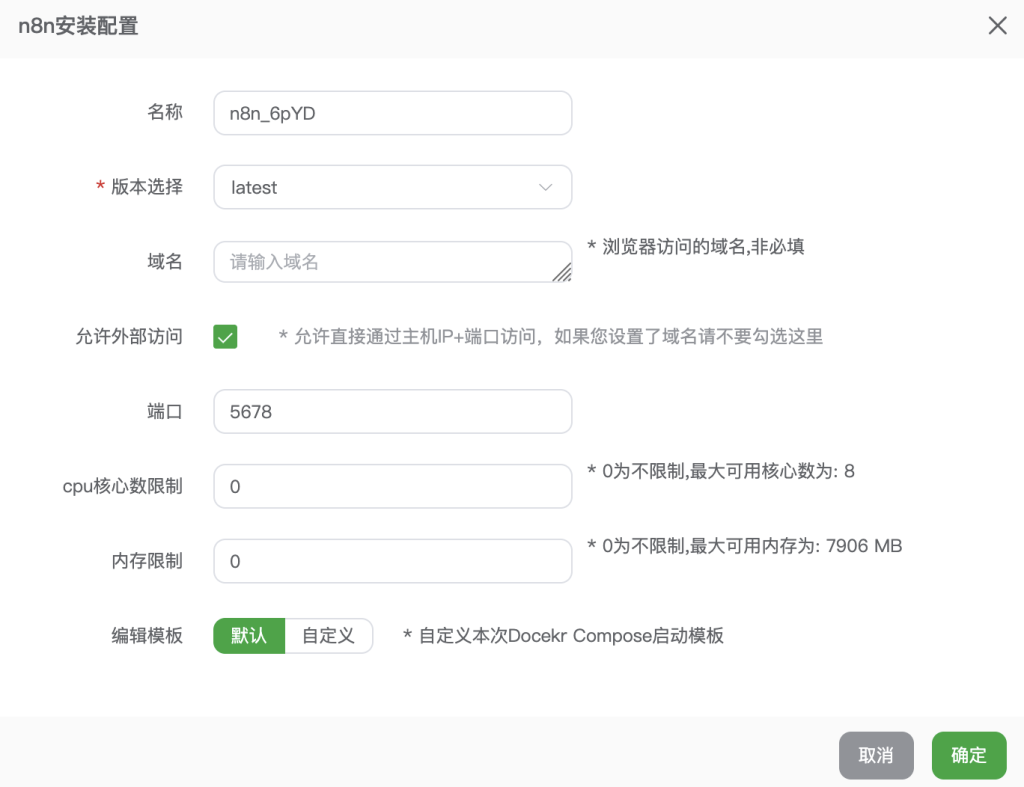Screen dimensions: 1024x787
Task: Switch the template mode to 自定义
Action: [329, 635]
